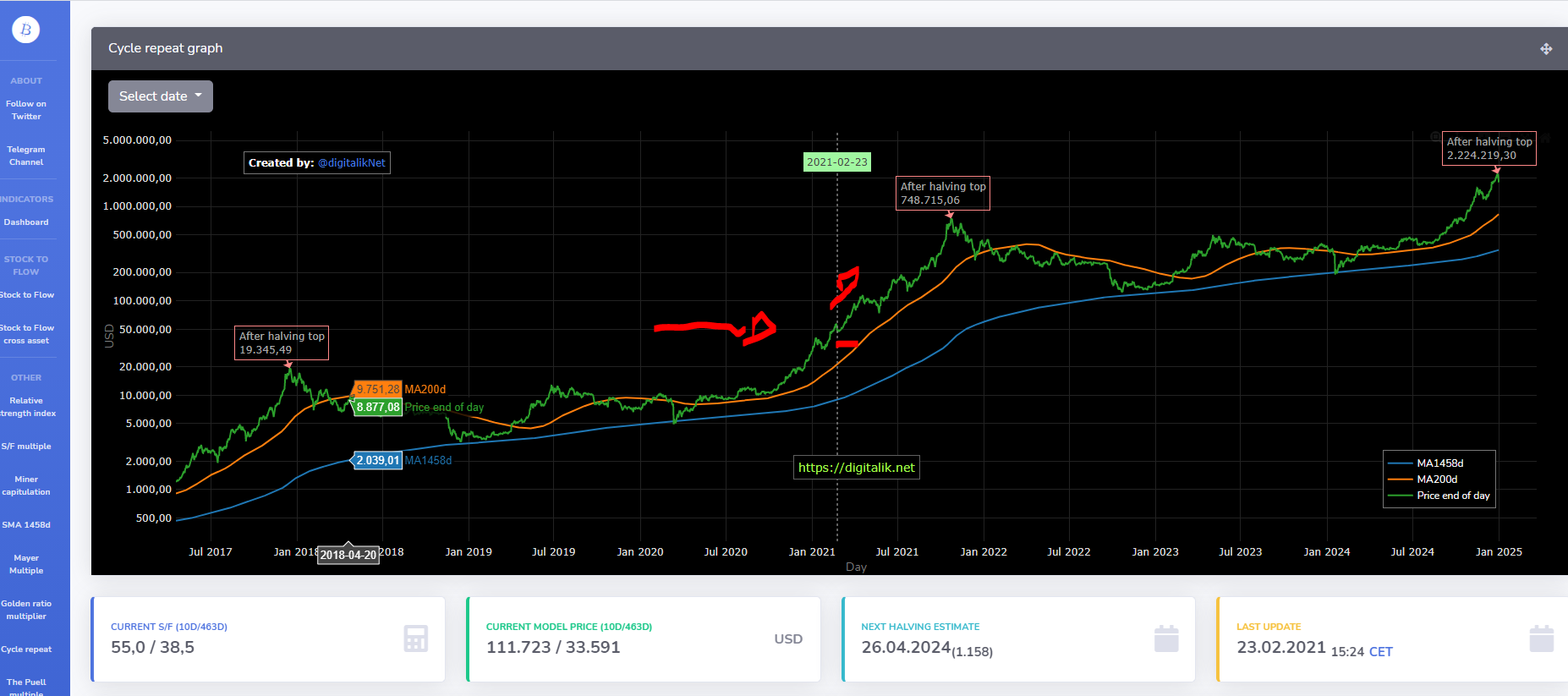The width and height of the screenshot is (1568, 696).
Task: Click the move arrows icon in graph header
Action: pyautogui.click(x=1546, y=49)
